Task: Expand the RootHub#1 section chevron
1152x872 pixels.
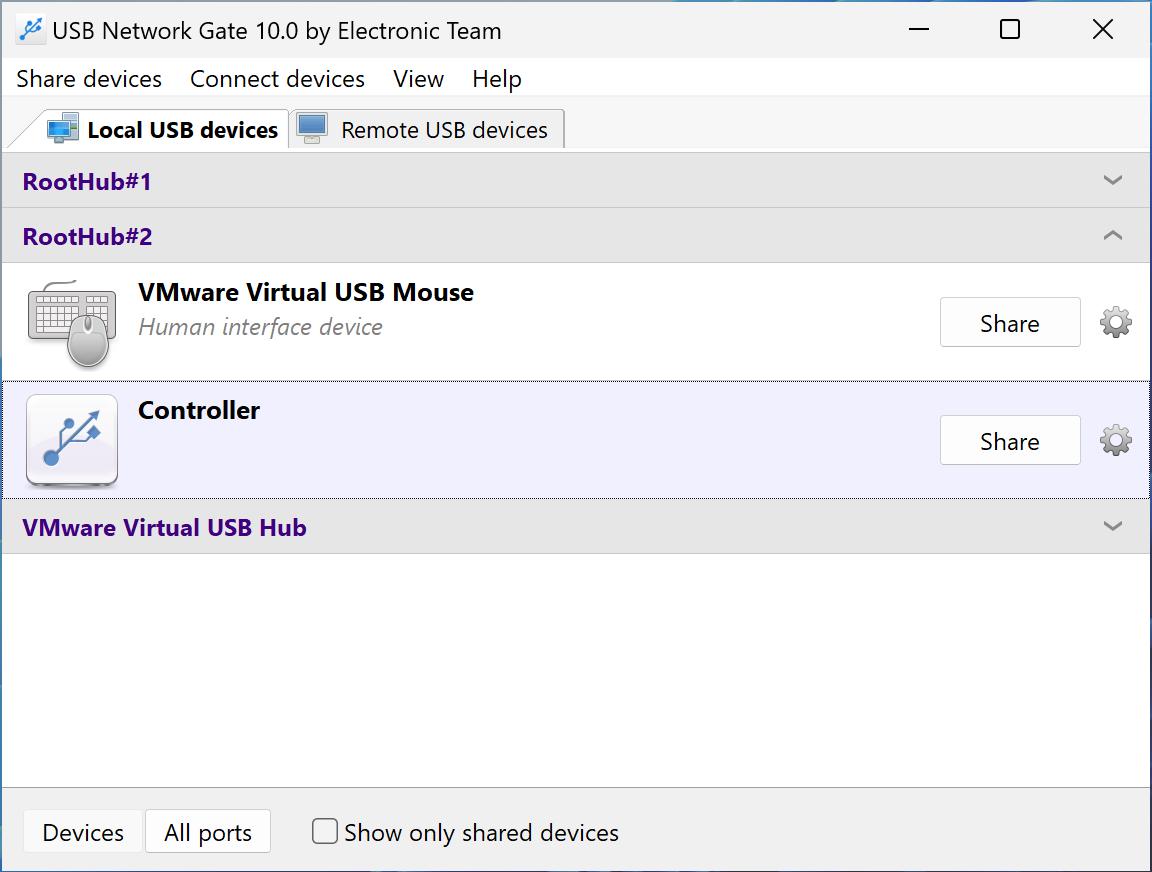Action: click(1112, 180)
